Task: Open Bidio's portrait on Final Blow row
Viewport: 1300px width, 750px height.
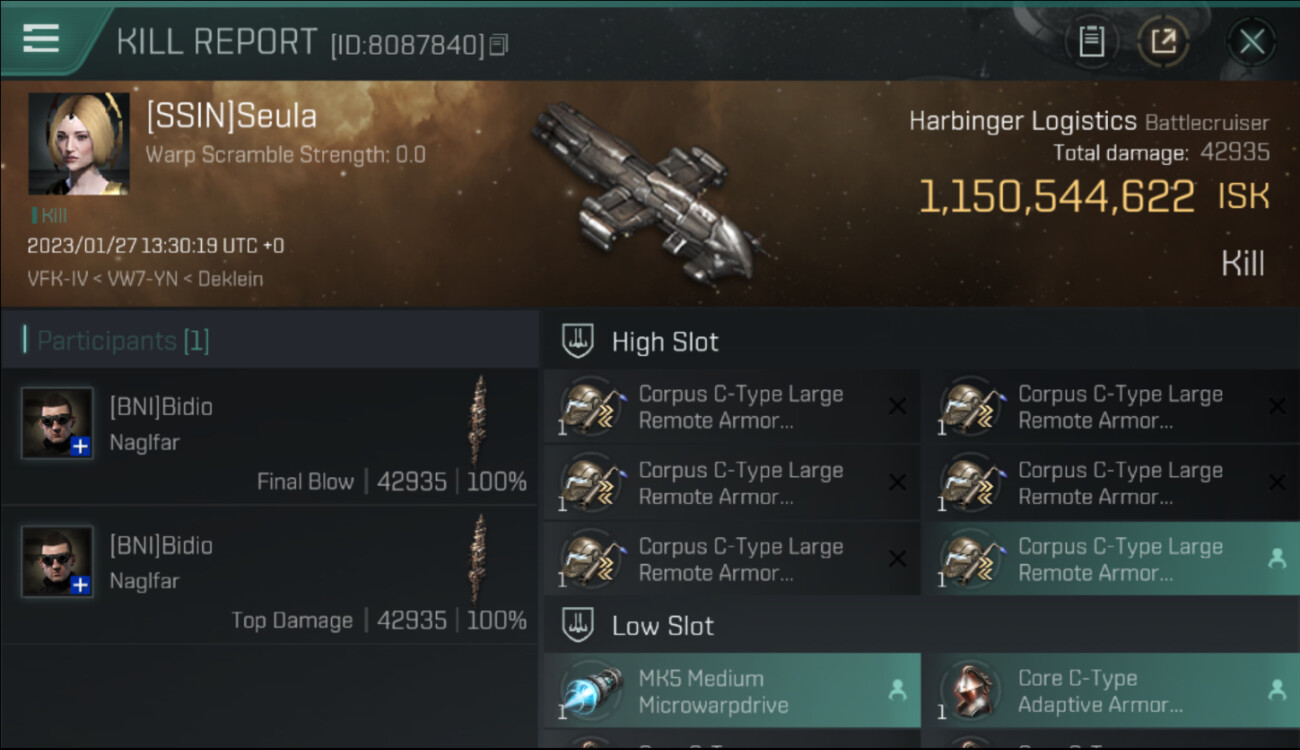Action: click(57, 423)
